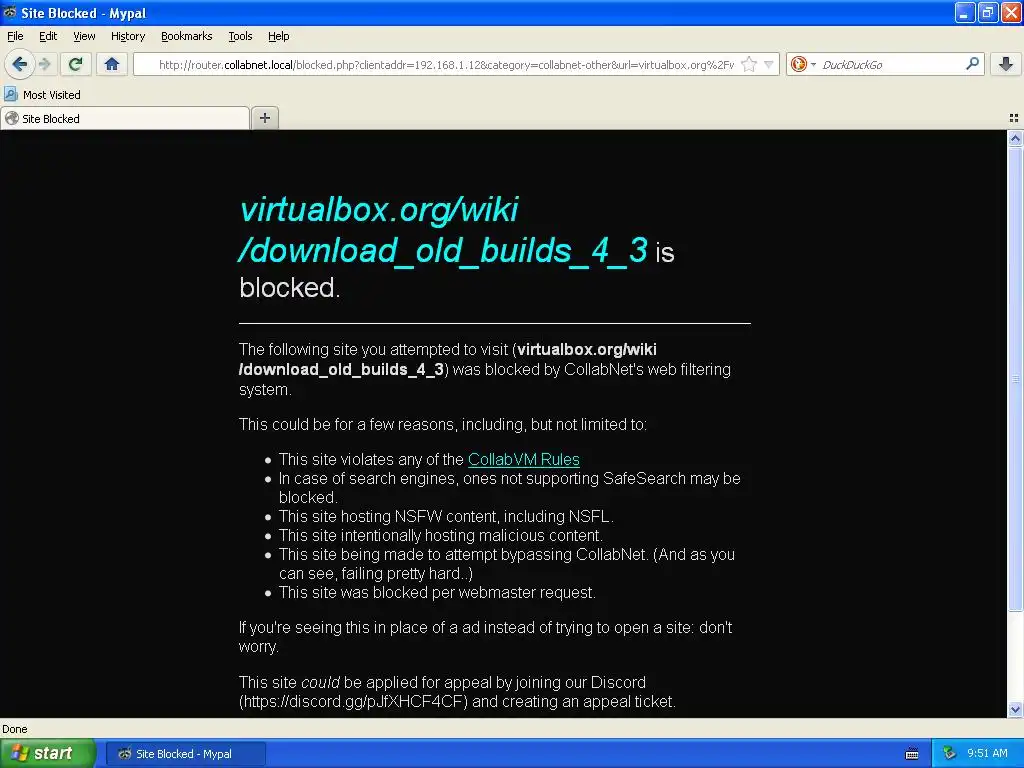Click the Forward navigation arrow
The width and height of the screenshot is (1024, 768).
[44, 64]
